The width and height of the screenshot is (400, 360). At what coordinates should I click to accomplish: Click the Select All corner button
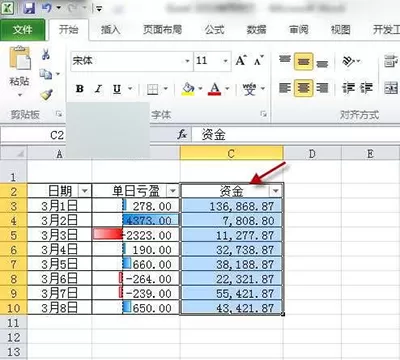point(13,153)
